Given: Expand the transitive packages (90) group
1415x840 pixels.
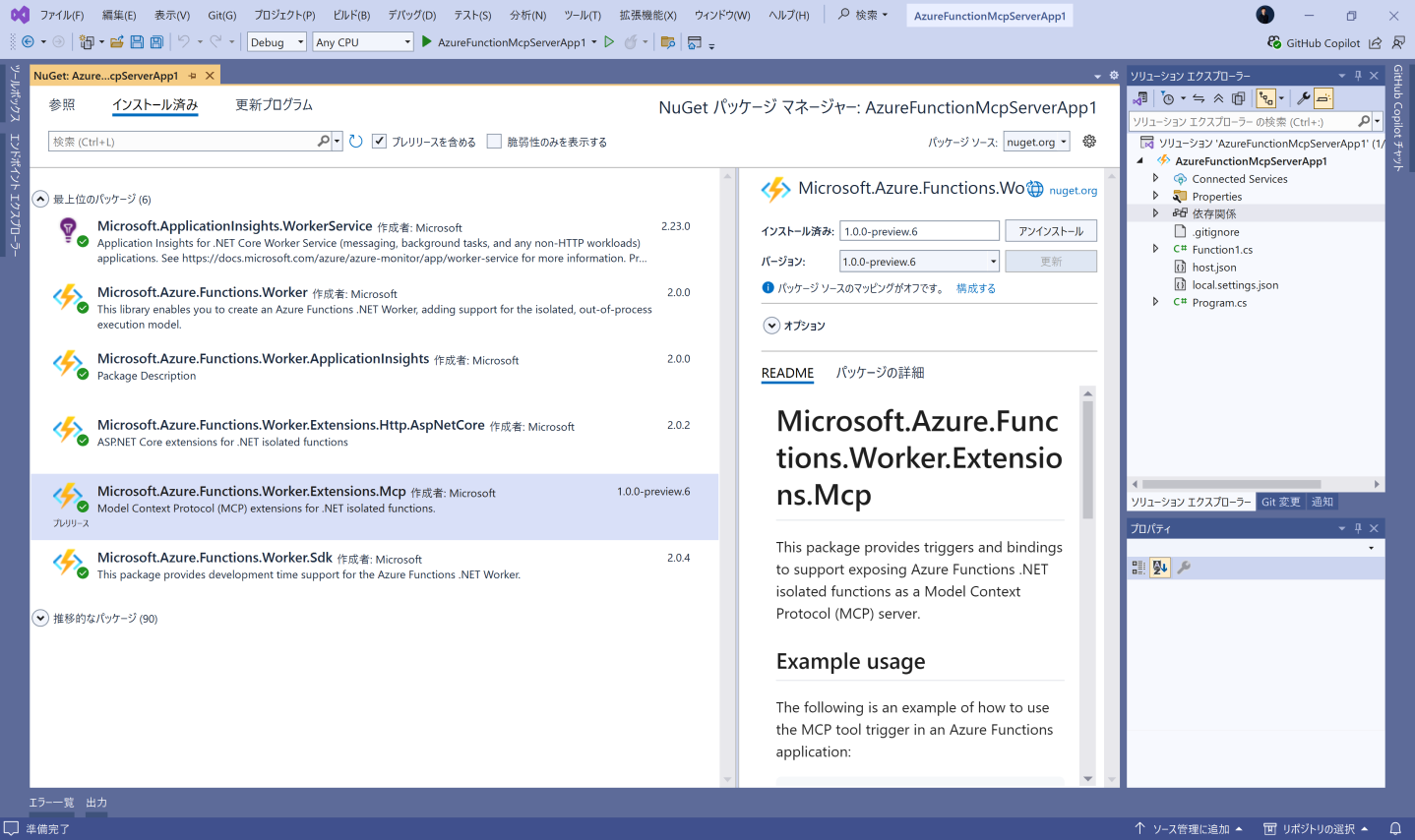Looking at the screenshot, I should click(40, 618).
